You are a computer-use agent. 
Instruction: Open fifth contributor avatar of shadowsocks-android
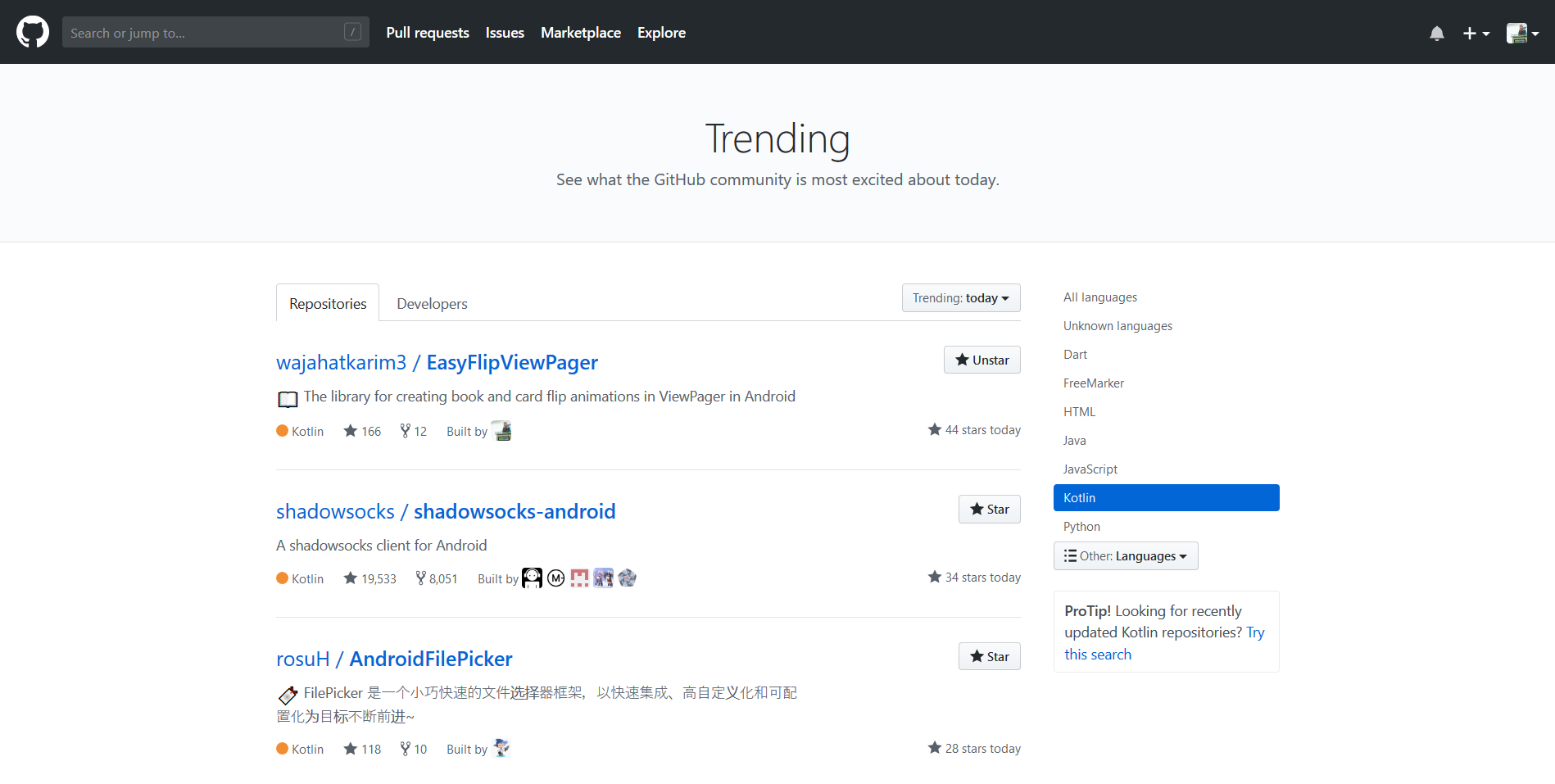628,578
